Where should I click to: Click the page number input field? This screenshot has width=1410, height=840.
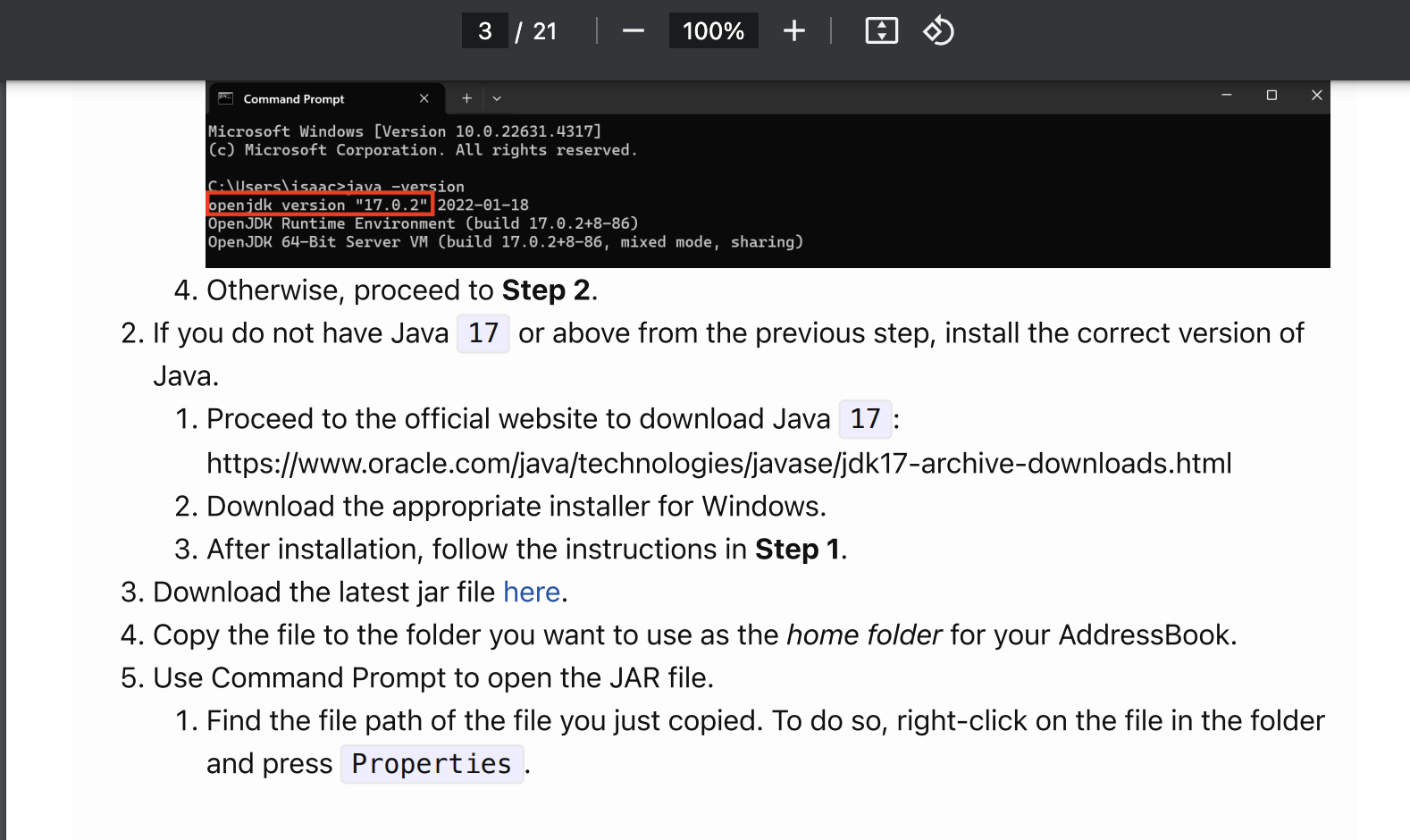(485, 31)
